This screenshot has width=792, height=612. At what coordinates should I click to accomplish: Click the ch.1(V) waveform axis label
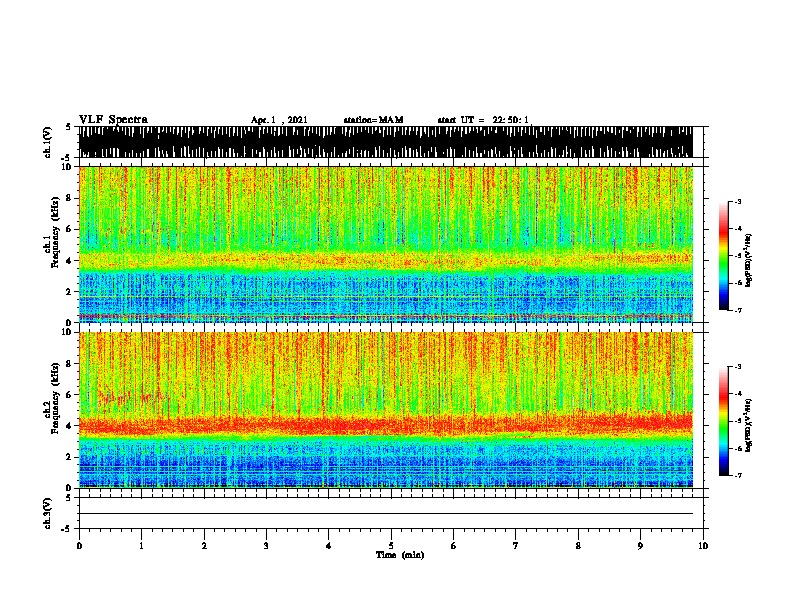[47, 142]
